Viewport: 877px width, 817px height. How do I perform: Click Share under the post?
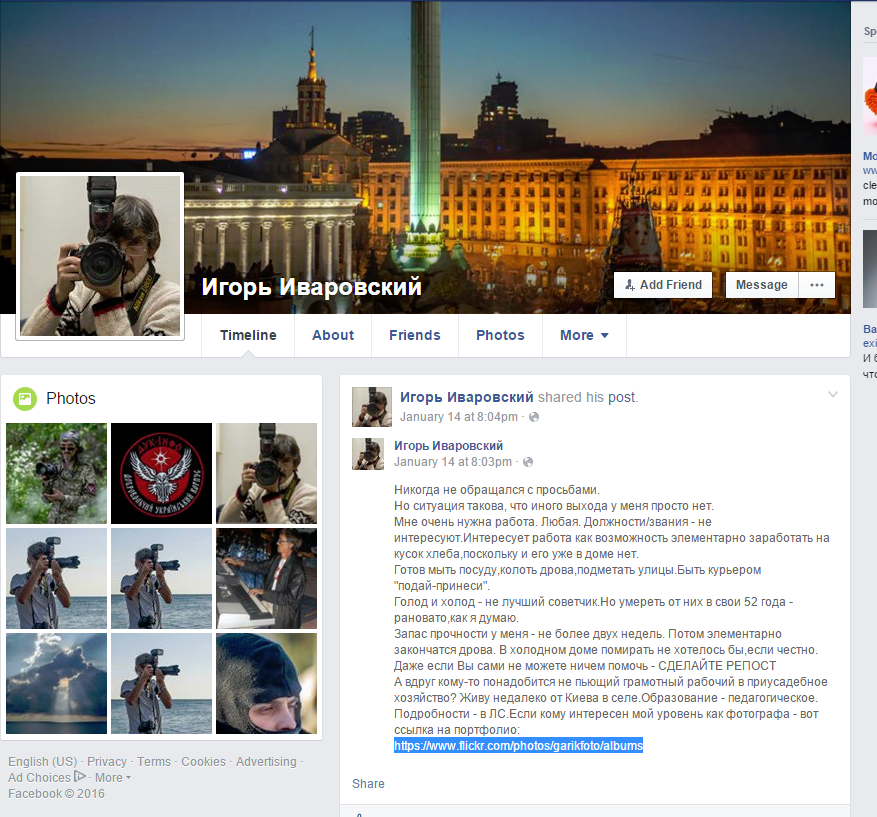click(x=368, y=784)
